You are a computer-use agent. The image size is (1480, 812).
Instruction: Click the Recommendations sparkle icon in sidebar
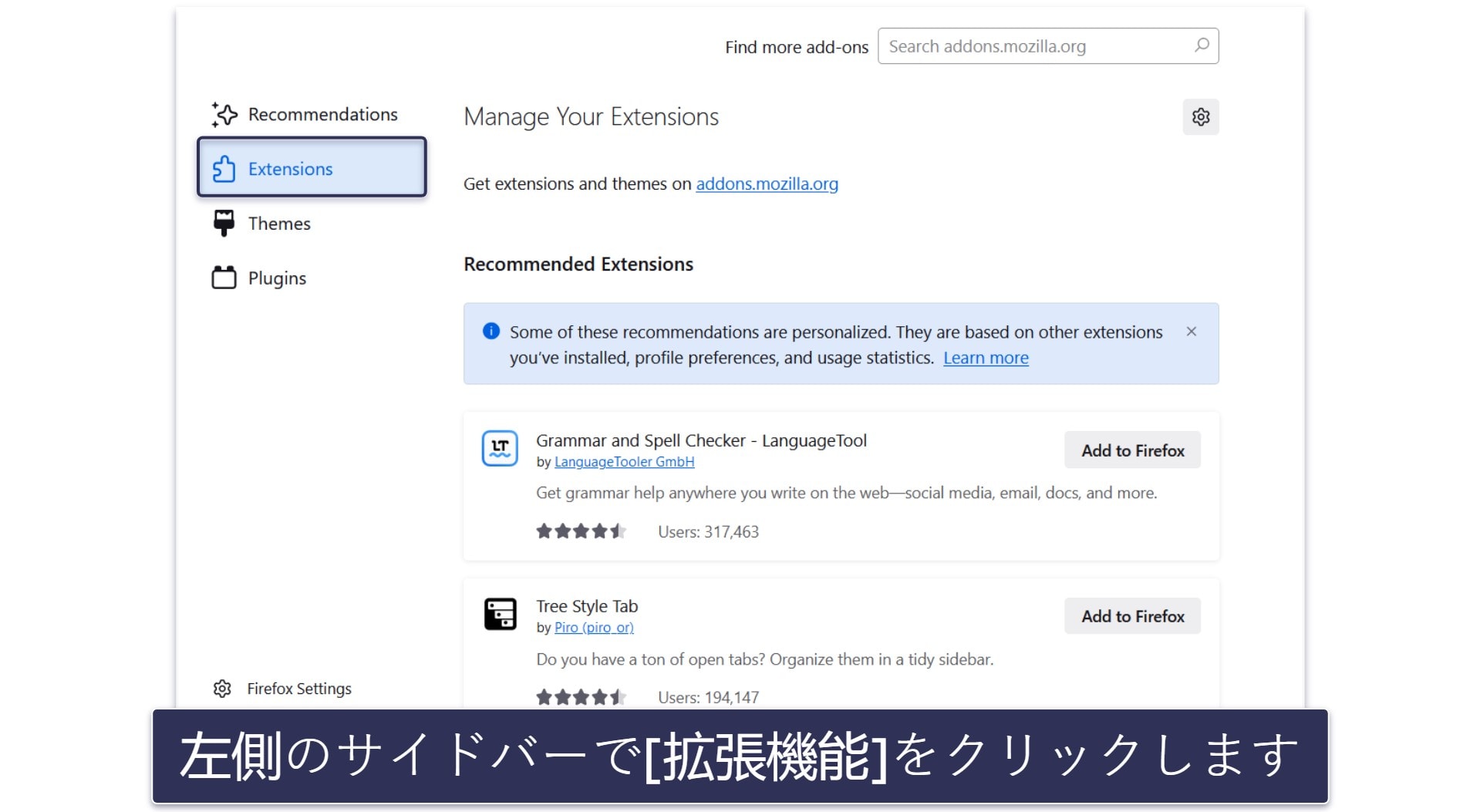224,114
